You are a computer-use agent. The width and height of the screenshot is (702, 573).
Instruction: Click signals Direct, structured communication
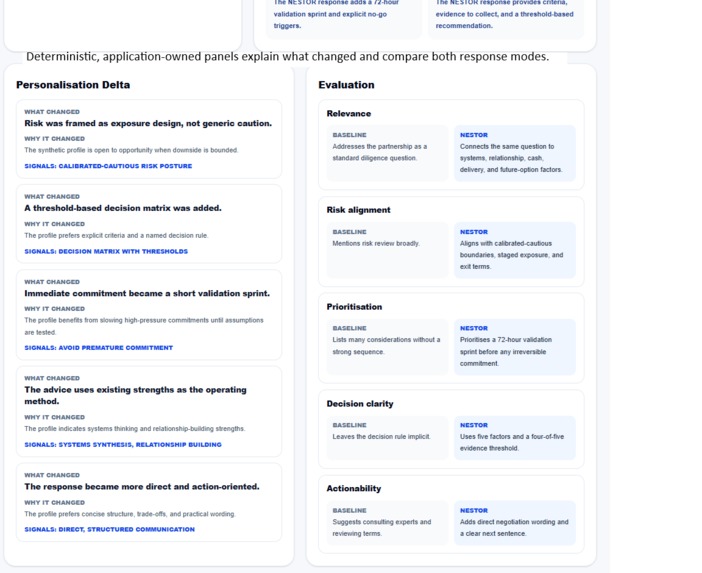[x=109, y=530]
